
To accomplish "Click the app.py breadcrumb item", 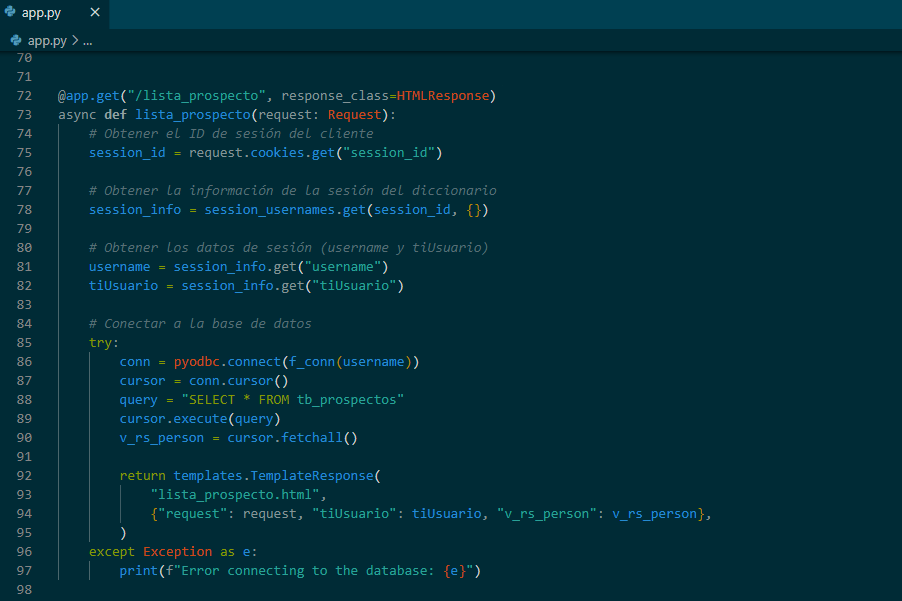I will [x=47, y=41].
